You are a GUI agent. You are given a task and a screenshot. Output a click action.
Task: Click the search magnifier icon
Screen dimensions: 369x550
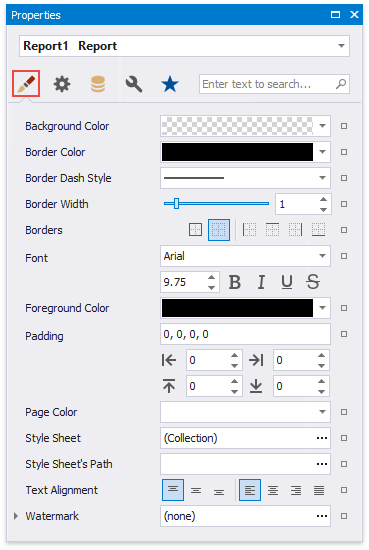coord(341,84)
